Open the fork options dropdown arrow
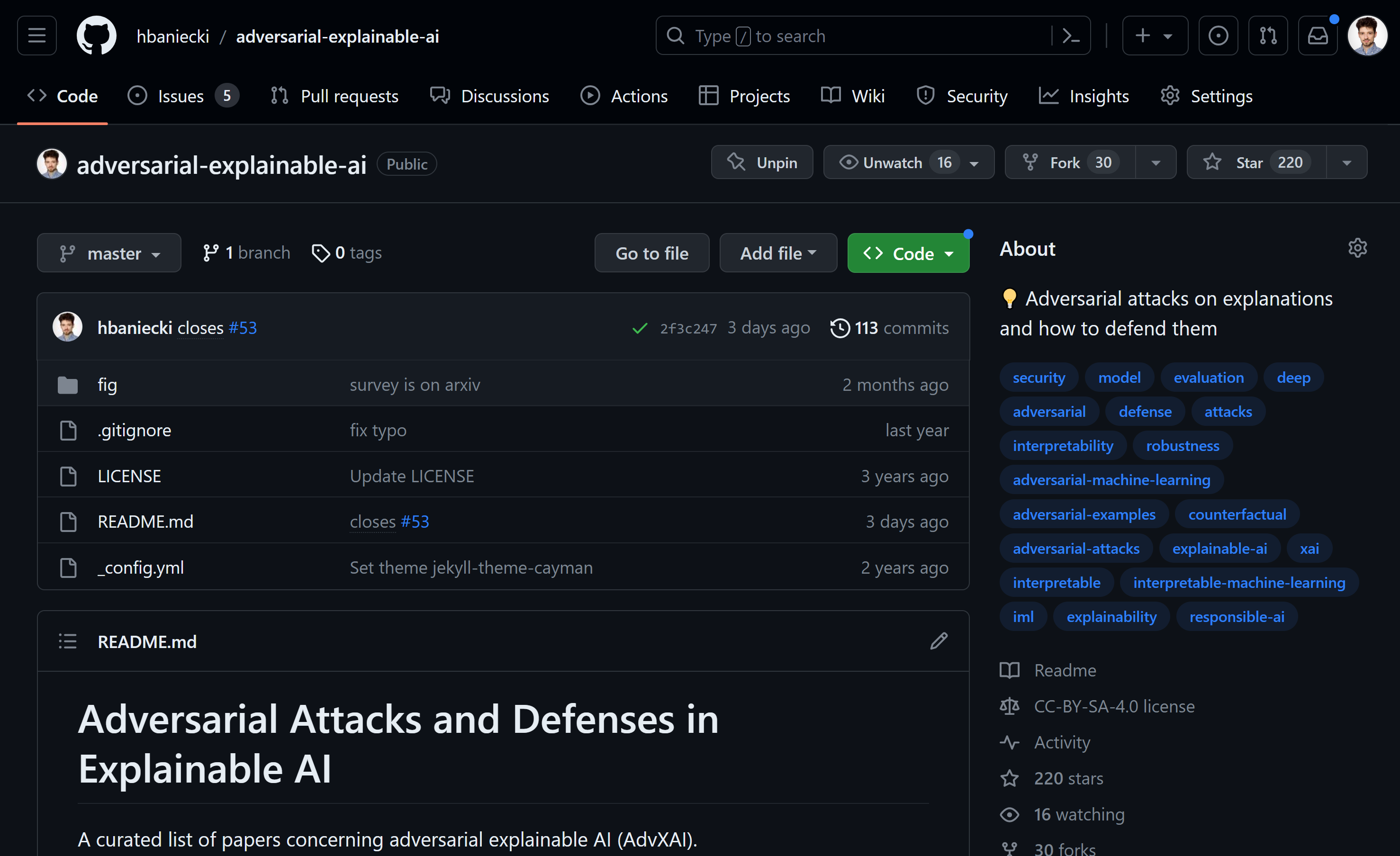The width and height of the screenshot is (1400, 856). pyautogui.click(x=1155, y=162)
